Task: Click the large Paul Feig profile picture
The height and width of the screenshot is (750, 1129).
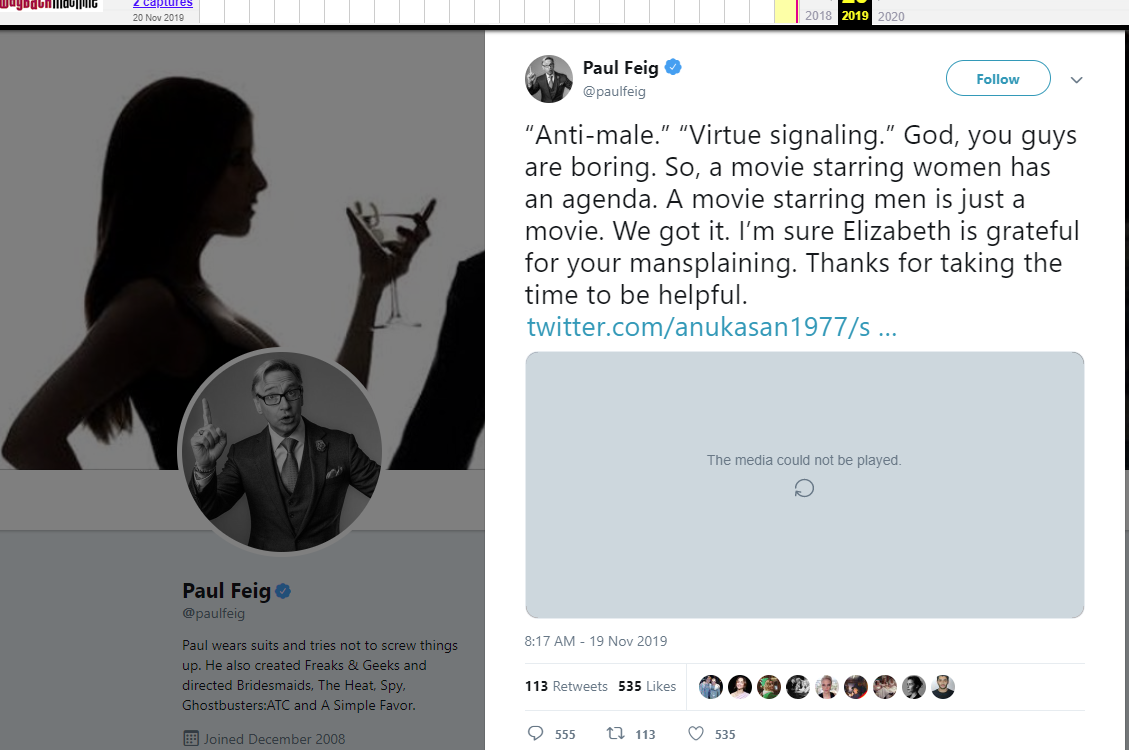Action: [x=280, y=450]
